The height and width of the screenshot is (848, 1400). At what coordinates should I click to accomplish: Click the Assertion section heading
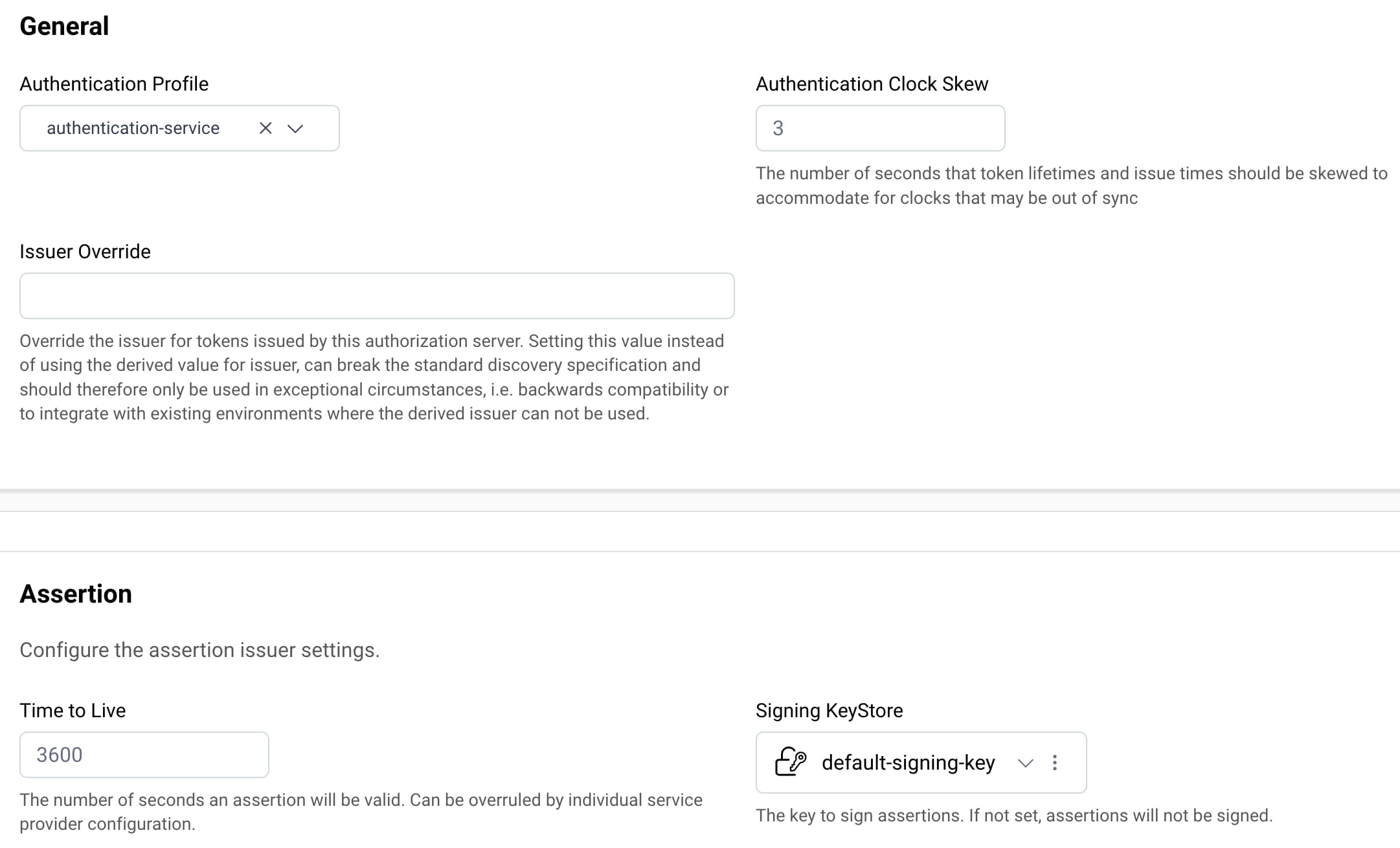click(76, 594)
